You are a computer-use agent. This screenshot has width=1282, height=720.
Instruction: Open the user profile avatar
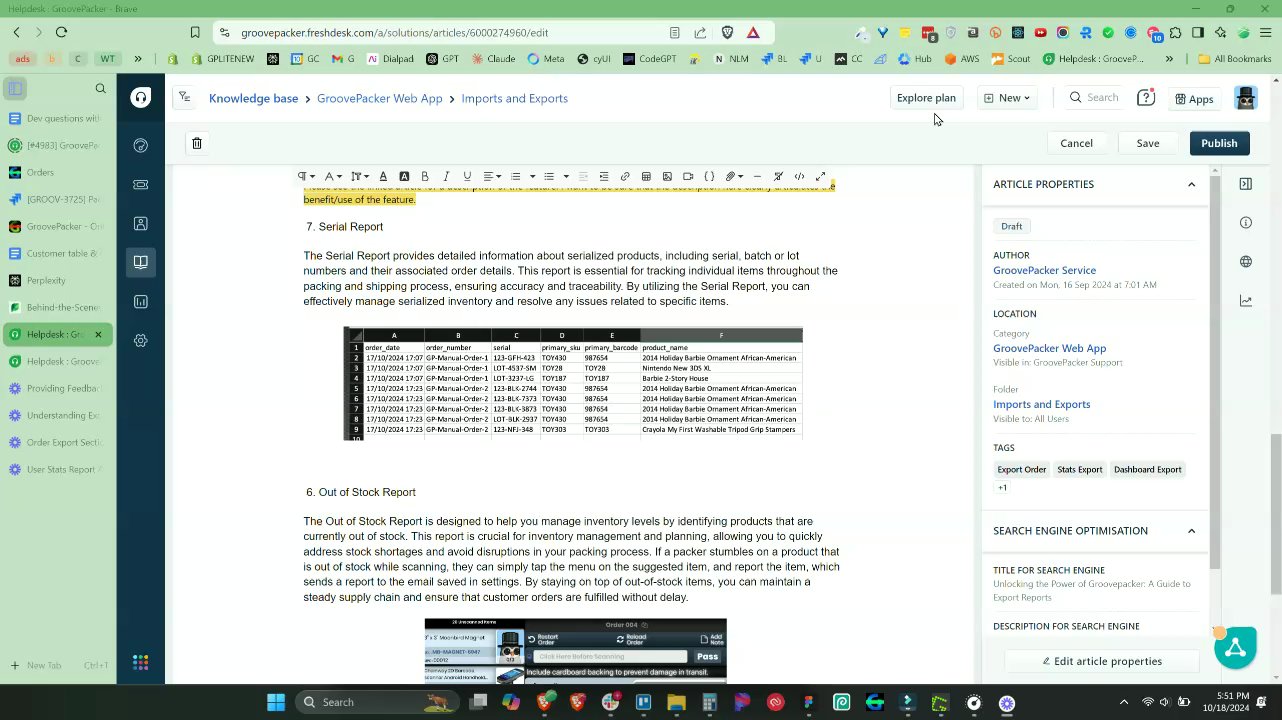(x=1245, y=98)
